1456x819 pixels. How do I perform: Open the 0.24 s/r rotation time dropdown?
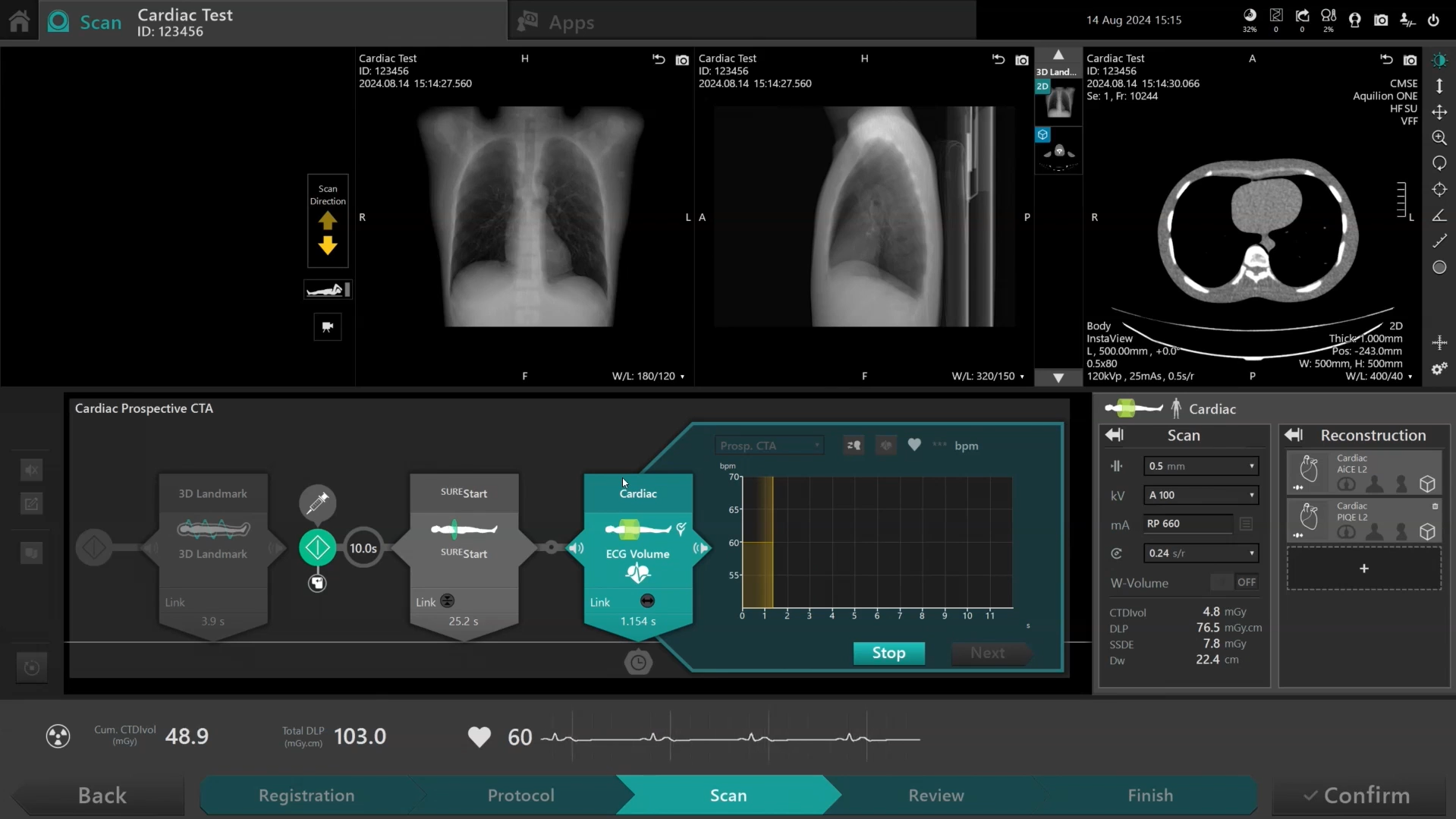1201,553
